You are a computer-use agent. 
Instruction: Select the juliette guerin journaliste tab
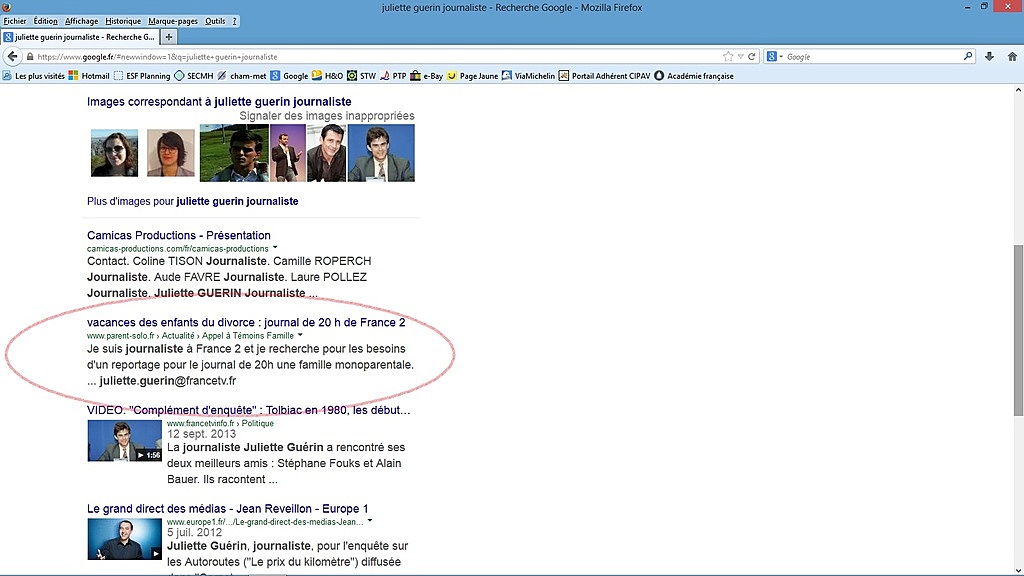80,37
